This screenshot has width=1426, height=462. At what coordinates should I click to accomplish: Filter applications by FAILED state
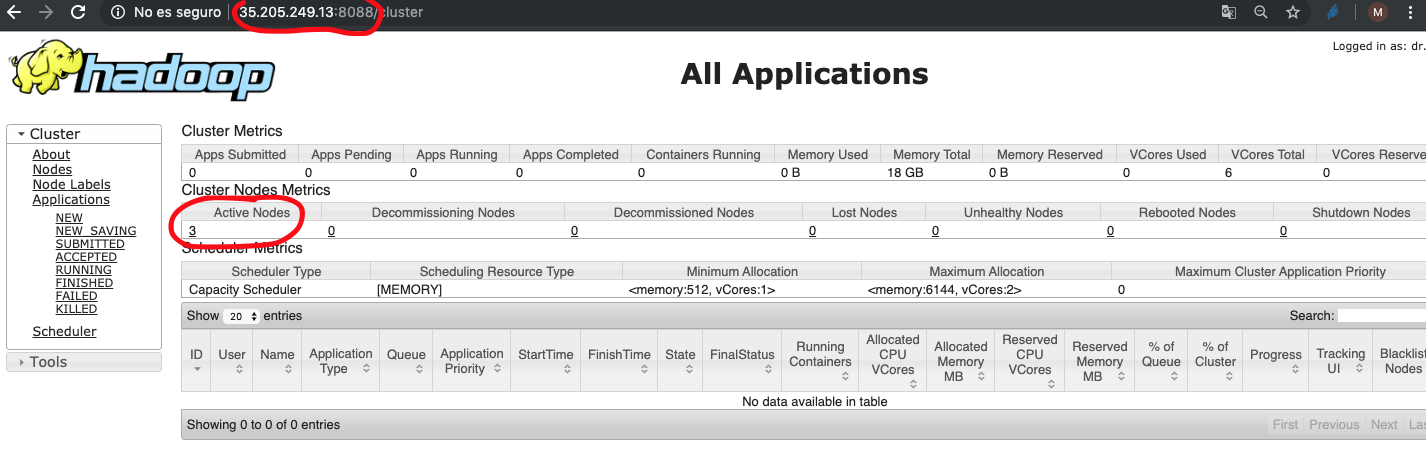point(76,296)
